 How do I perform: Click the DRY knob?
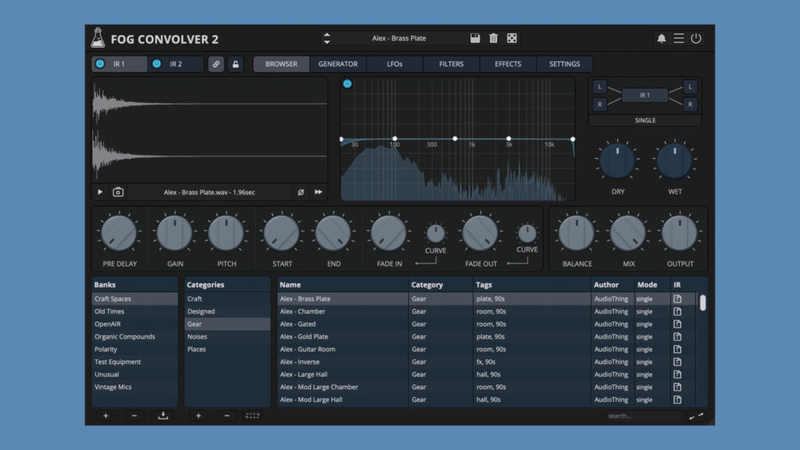pos(617,161)
